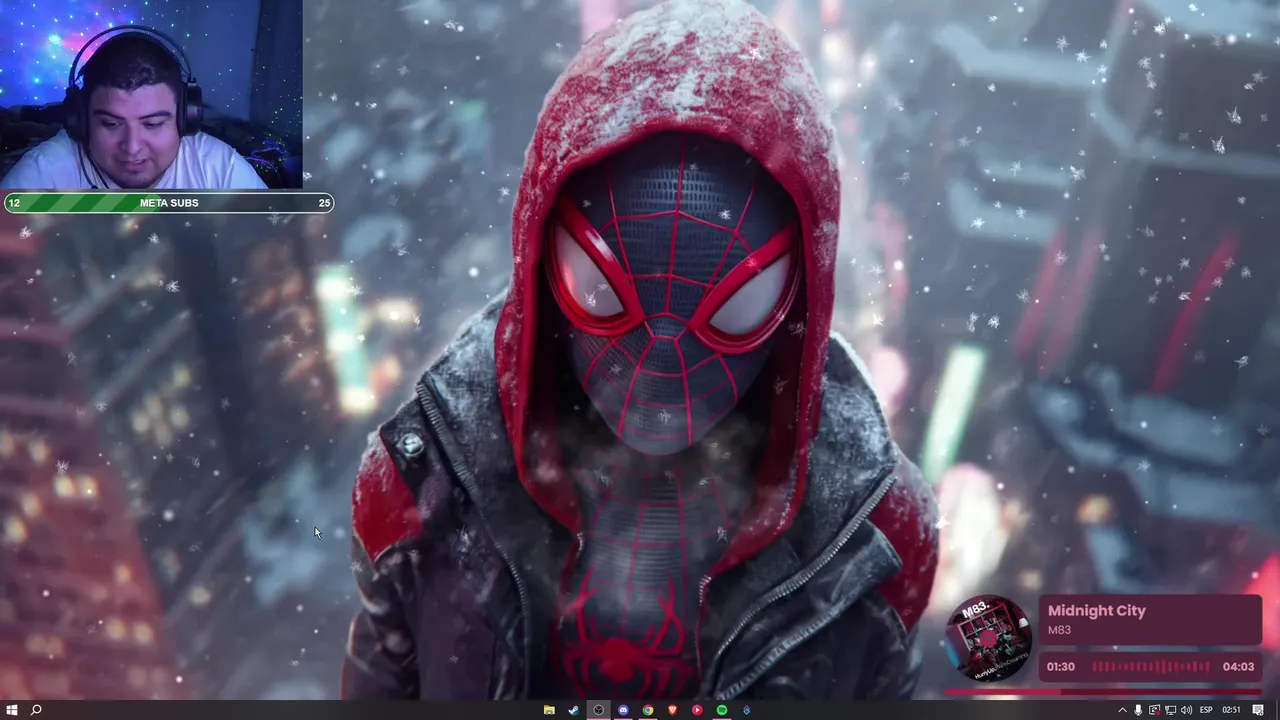Click the Midnight City song title
1280x720 pixels.
click(x=1097, y=611)
